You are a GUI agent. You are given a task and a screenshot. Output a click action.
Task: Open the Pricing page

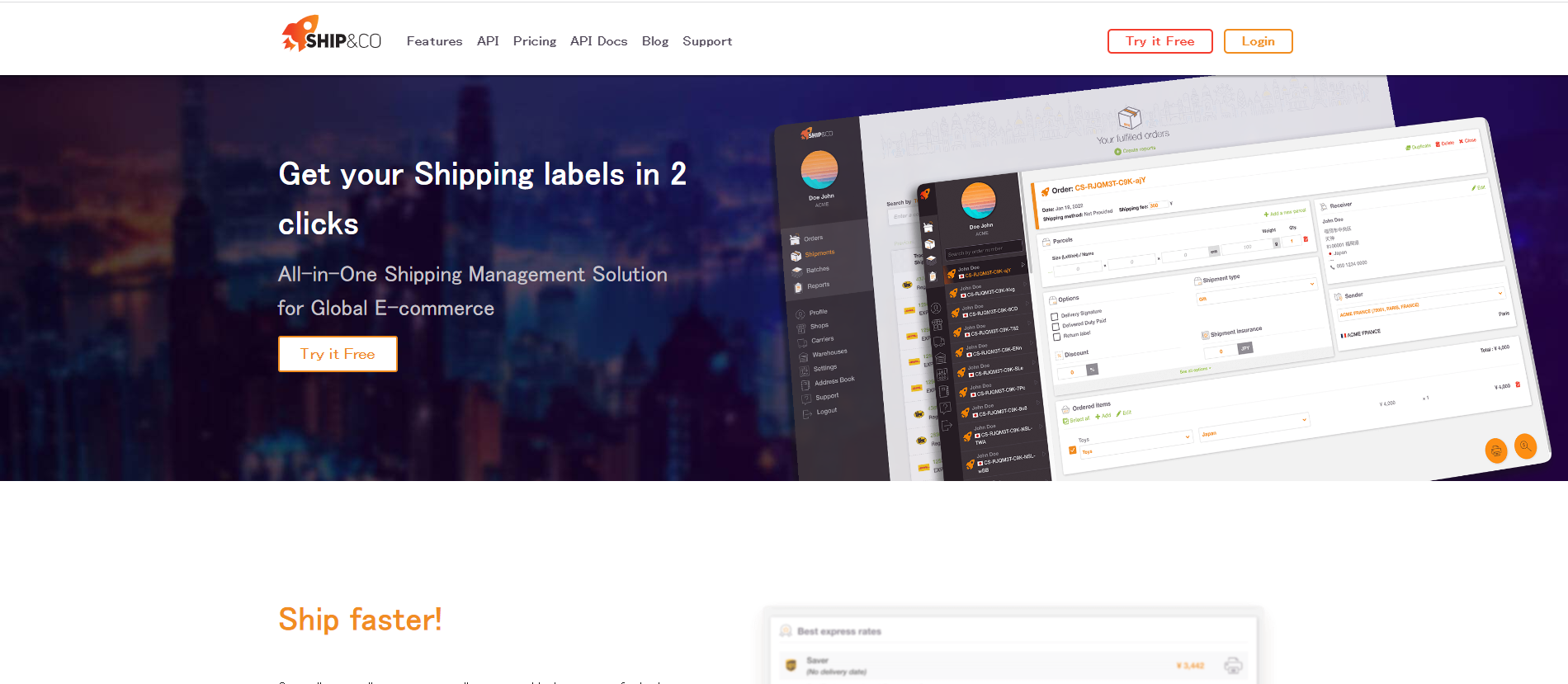(x=535, y=41)
